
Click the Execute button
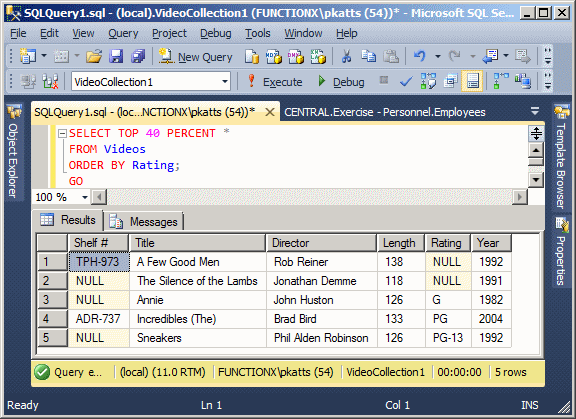click(275, 82)
